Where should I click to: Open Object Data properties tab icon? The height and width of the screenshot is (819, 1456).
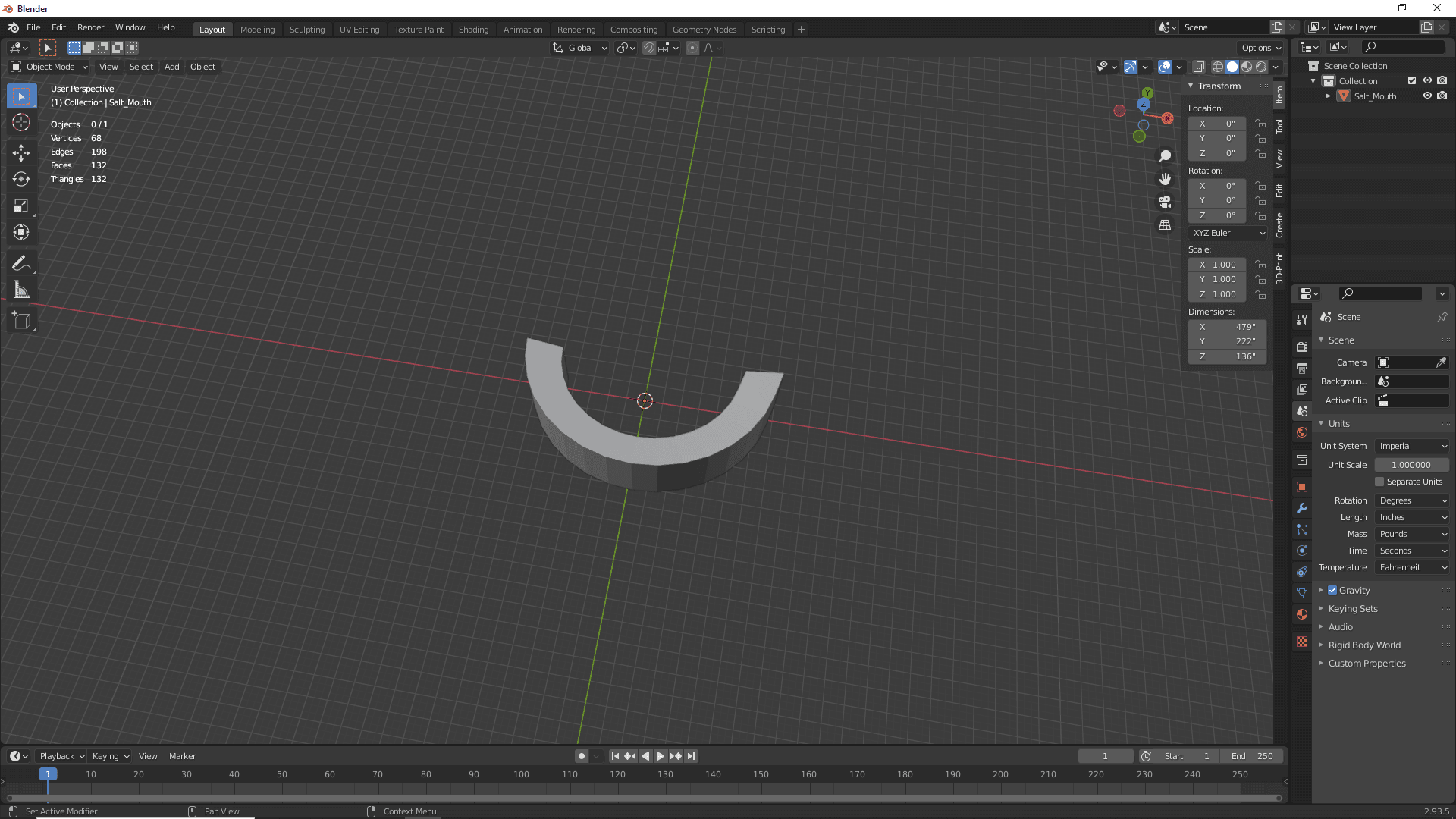tap(1302, 593)
